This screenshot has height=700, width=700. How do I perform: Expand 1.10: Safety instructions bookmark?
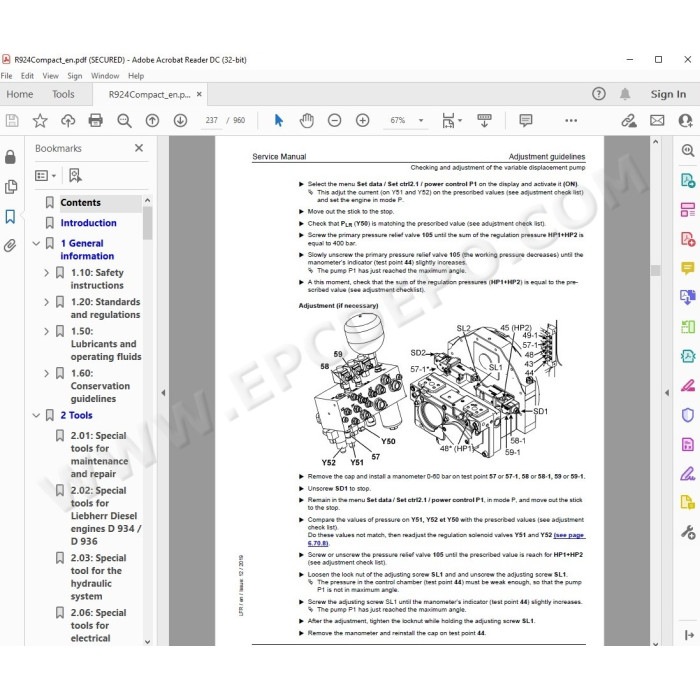pos(46,273)
